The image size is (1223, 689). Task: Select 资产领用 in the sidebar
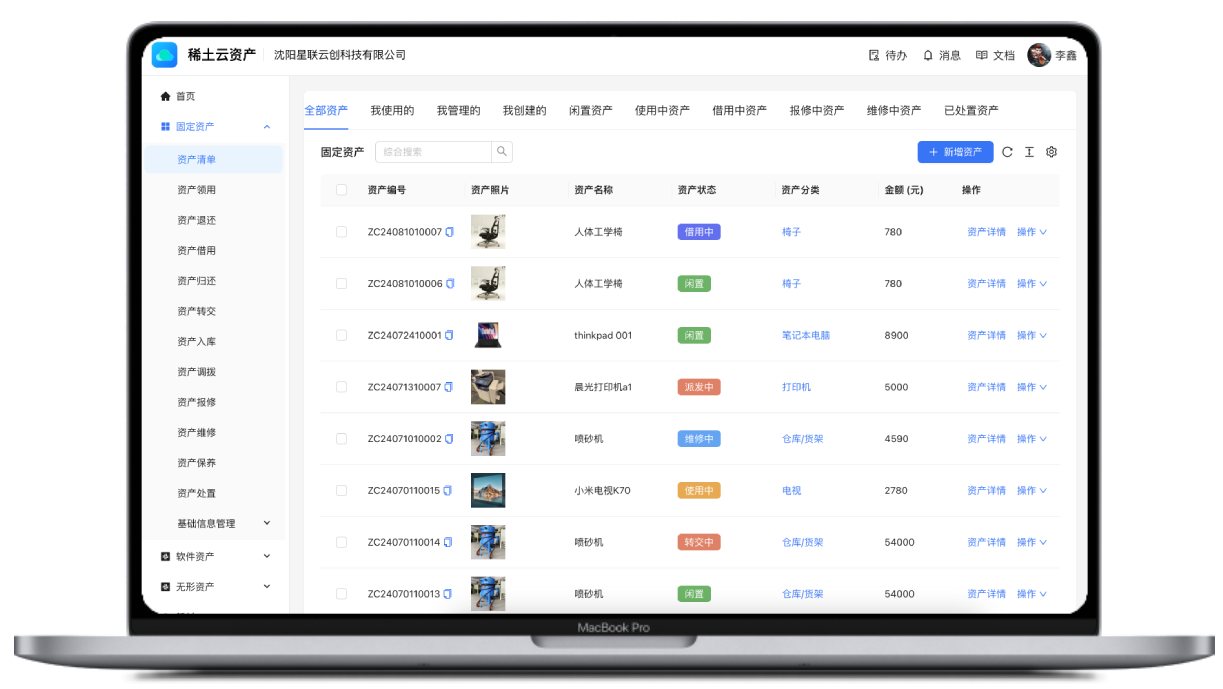196,190
